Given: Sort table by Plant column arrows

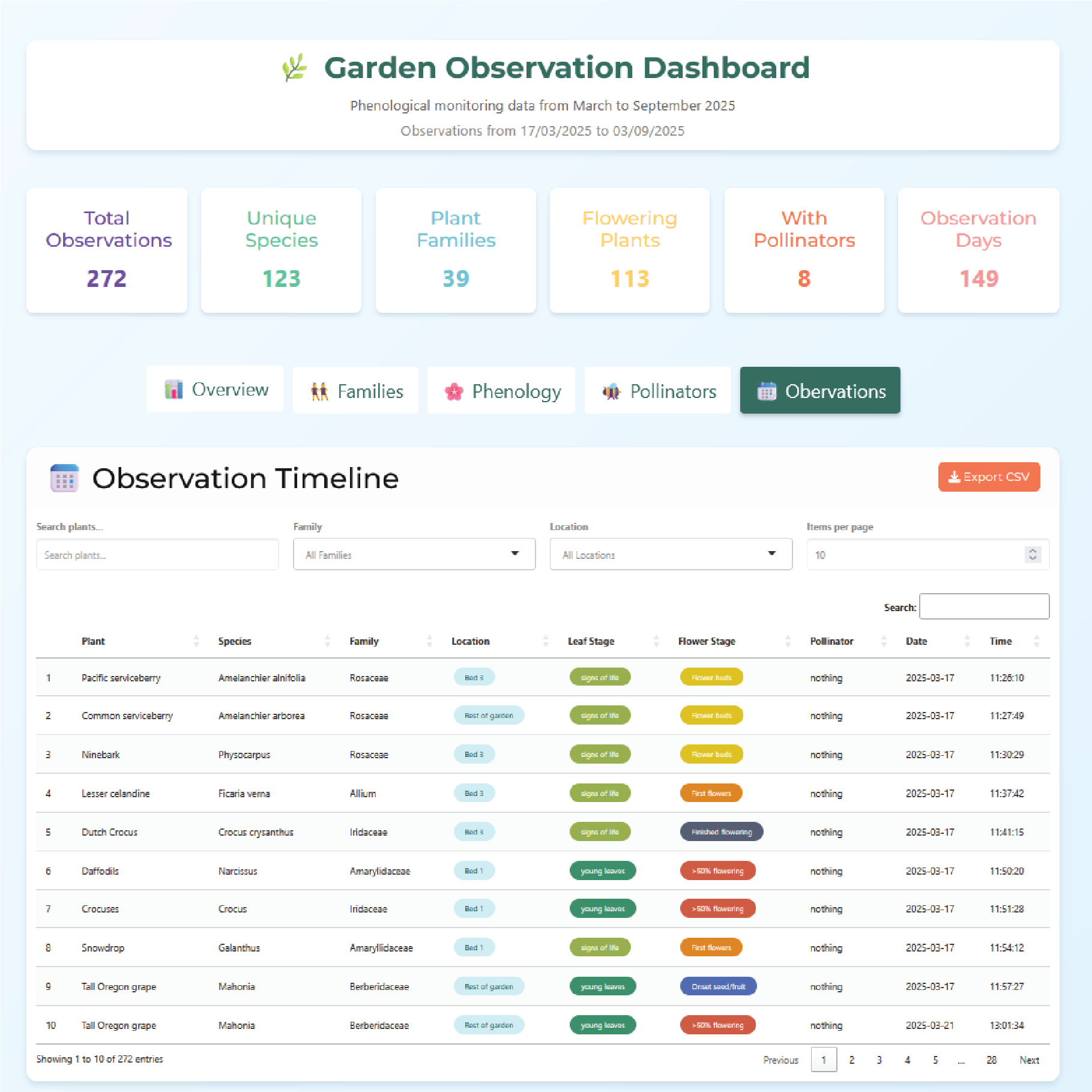Looking at the screenshot, I should pyautogui.click(x=196, y=641).
